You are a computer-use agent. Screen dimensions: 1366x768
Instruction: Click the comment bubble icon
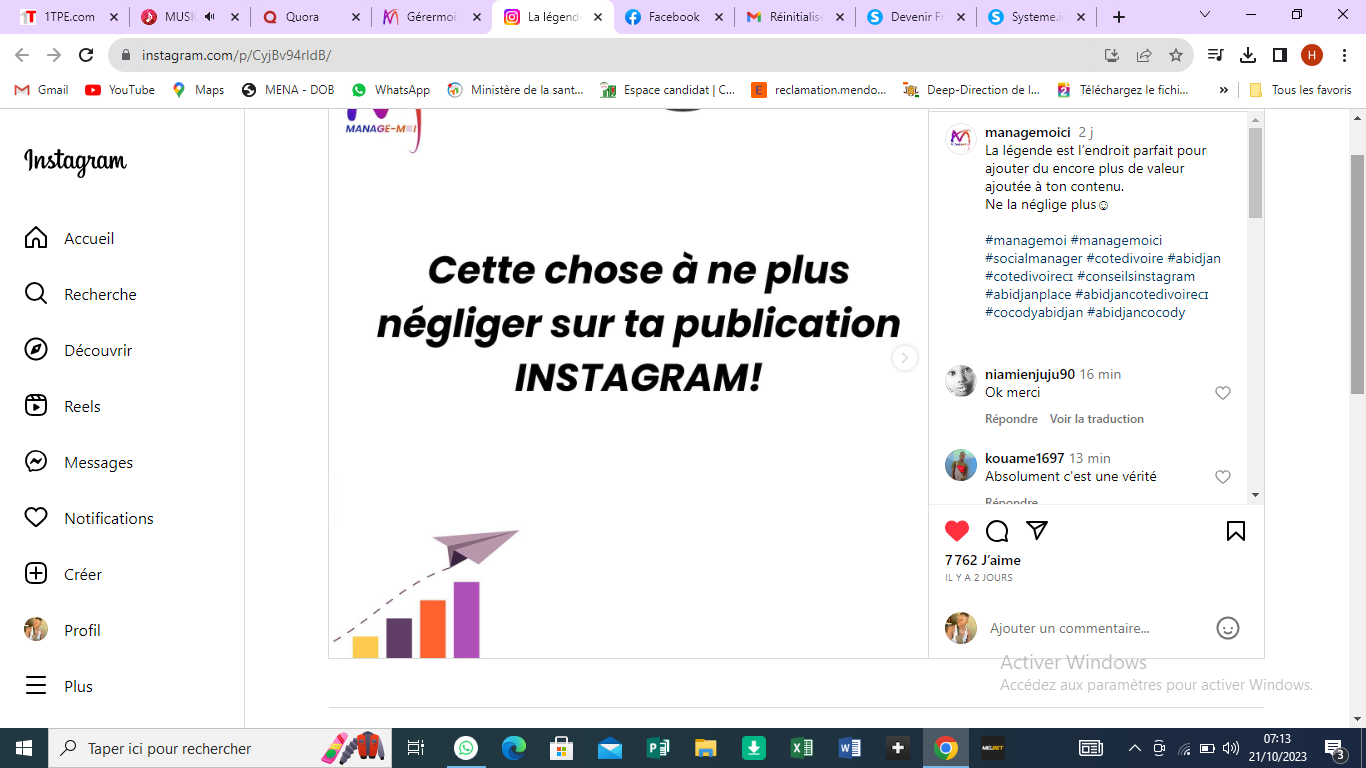[x=997, y=531]
